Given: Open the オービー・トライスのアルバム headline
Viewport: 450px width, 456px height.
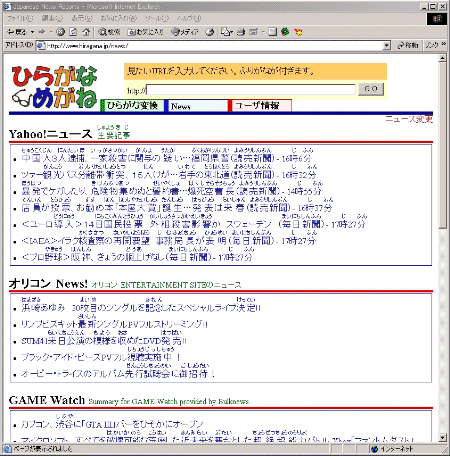Looking at the screenshot, I should click(118, 374).
